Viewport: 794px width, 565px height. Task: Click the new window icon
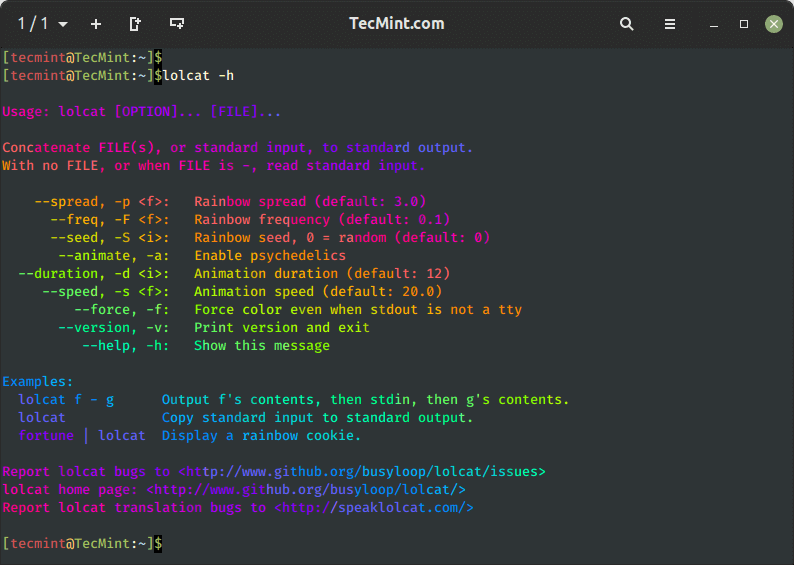coord(177,23)
